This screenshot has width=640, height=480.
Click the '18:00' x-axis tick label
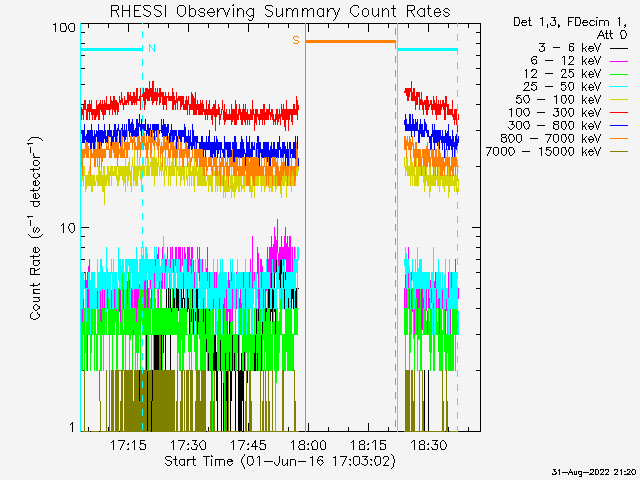308,445
